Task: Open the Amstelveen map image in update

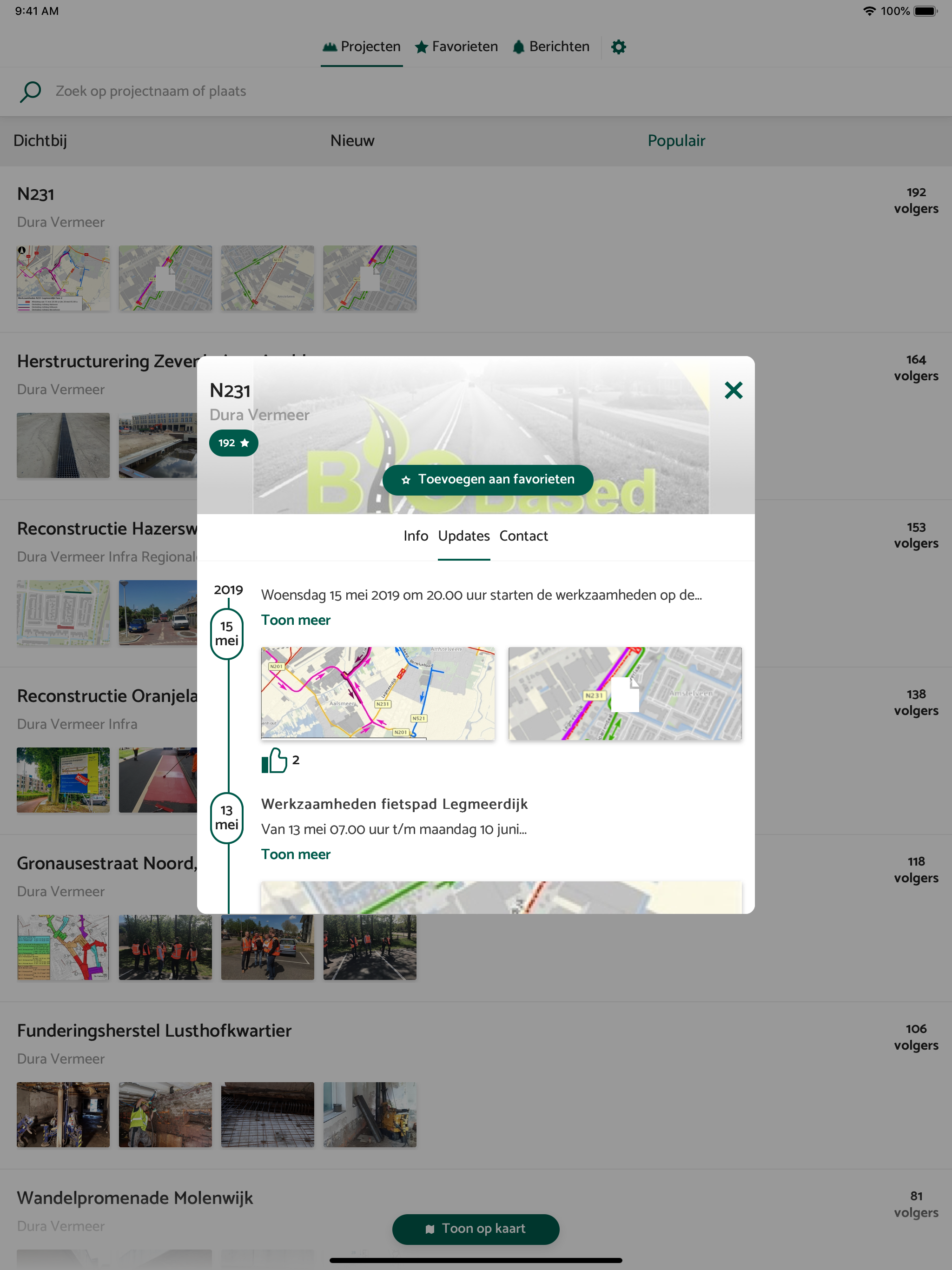Action: click(625, 694)
